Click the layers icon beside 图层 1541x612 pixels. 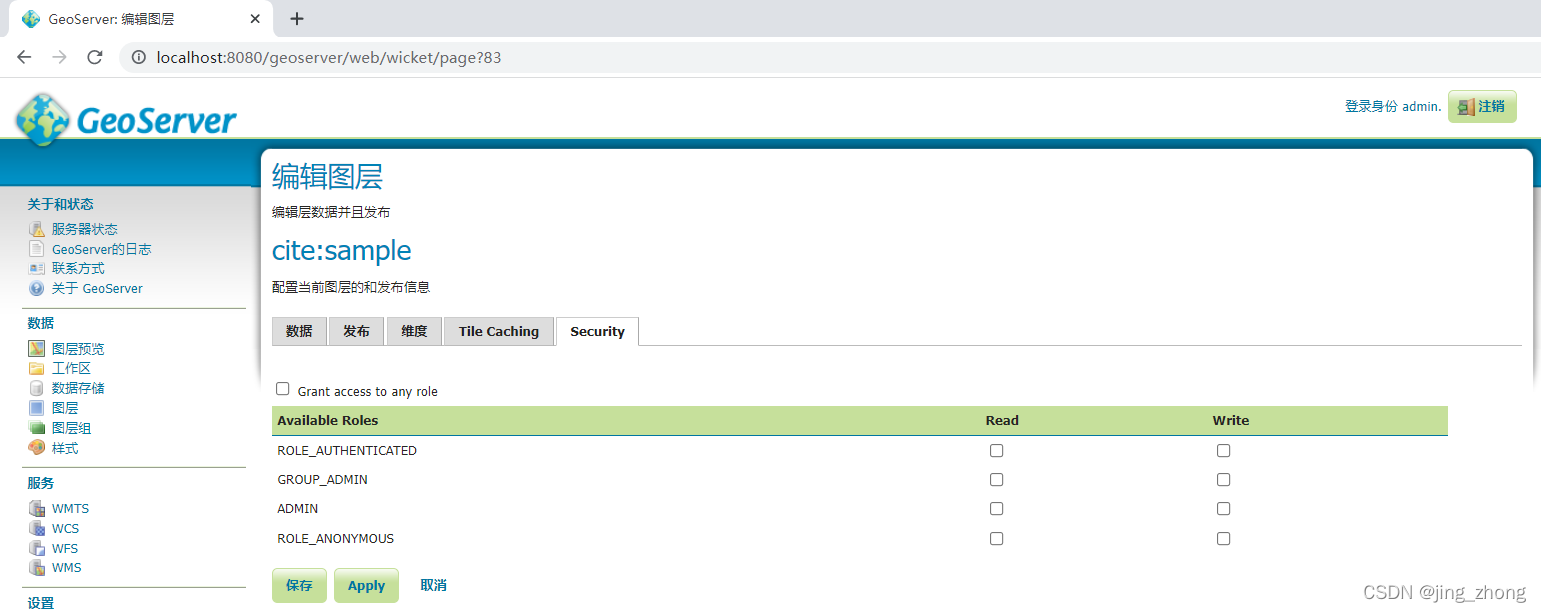point(37,408)
